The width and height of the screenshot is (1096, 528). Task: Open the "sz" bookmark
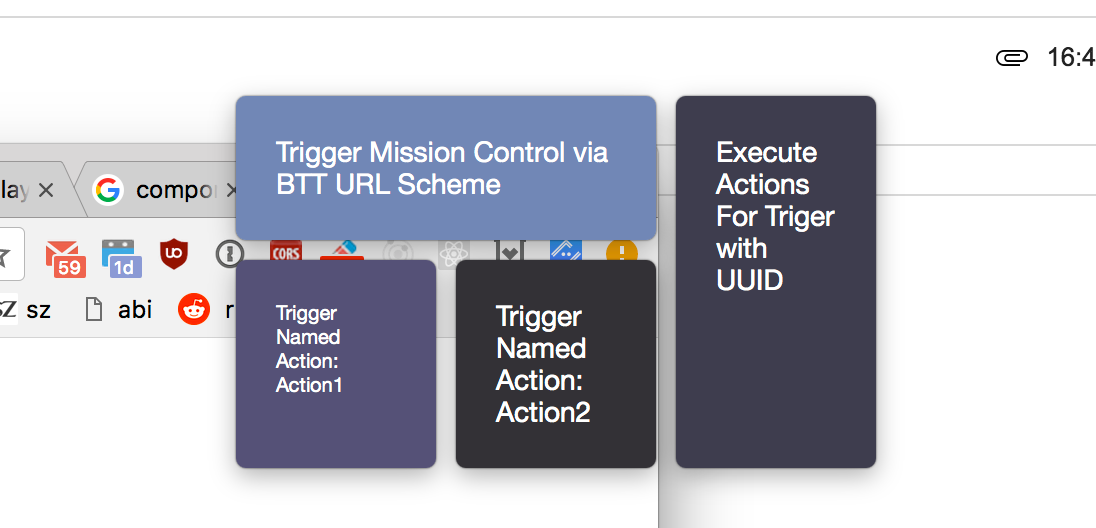point(28,309)
